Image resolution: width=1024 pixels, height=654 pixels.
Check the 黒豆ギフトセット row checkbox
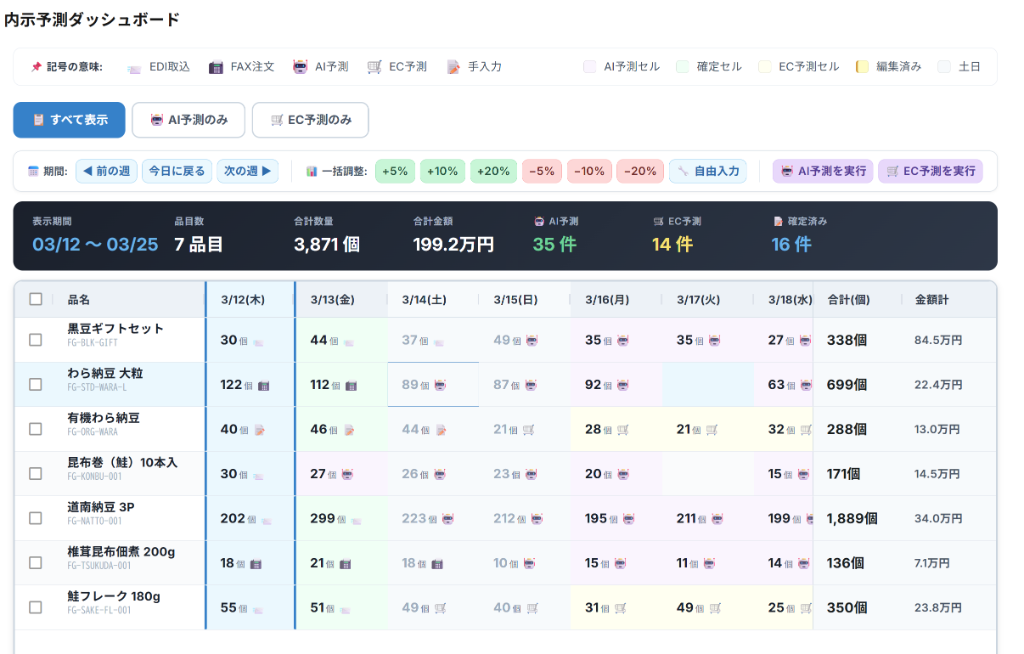pyautogui.click(x=36, y=340)
